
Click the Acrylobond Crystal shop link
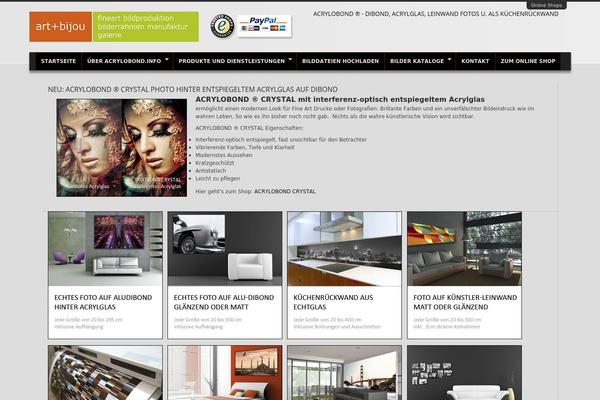285,191
